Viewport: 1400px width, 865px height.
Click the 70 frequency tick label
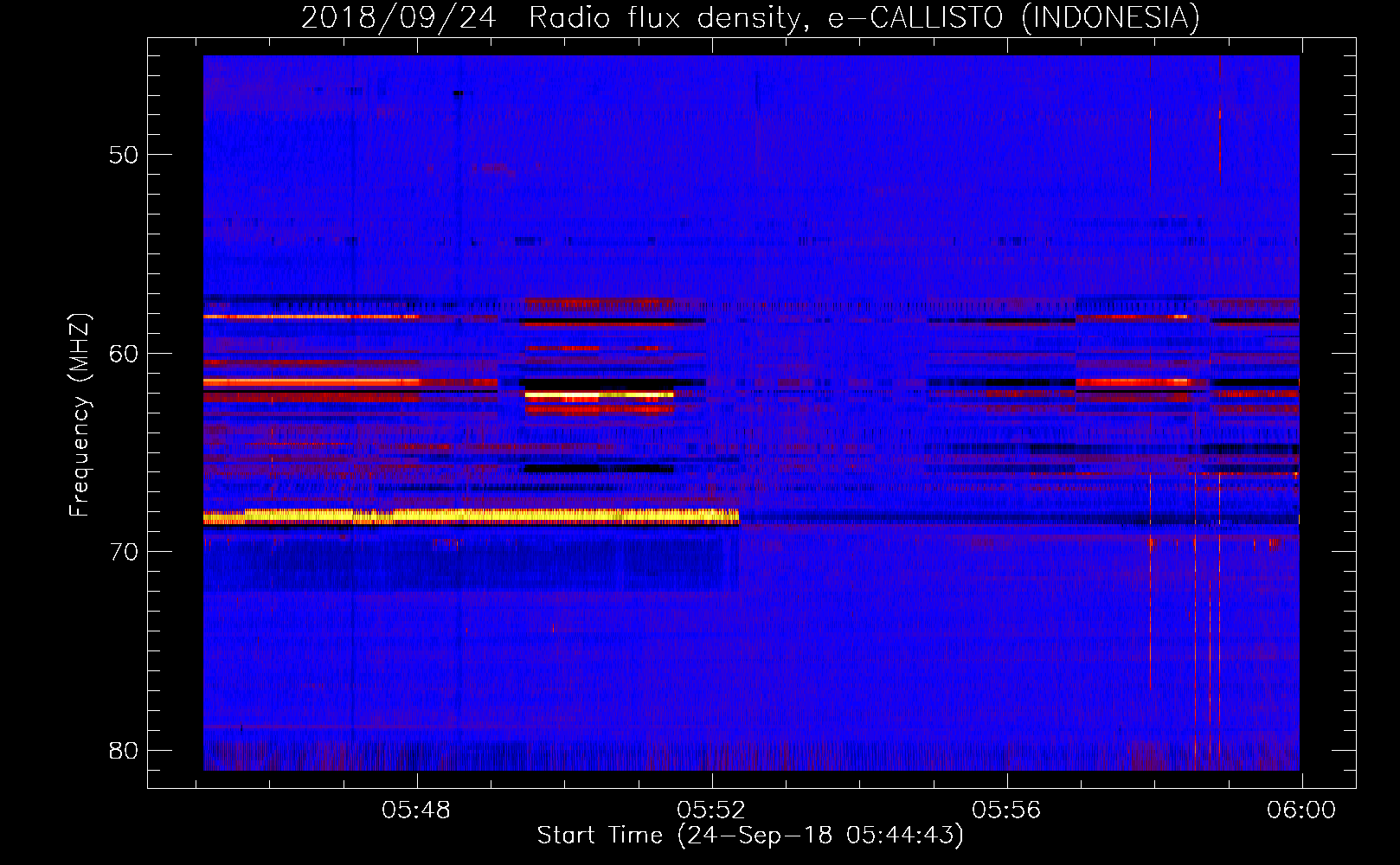click(124, 552)
